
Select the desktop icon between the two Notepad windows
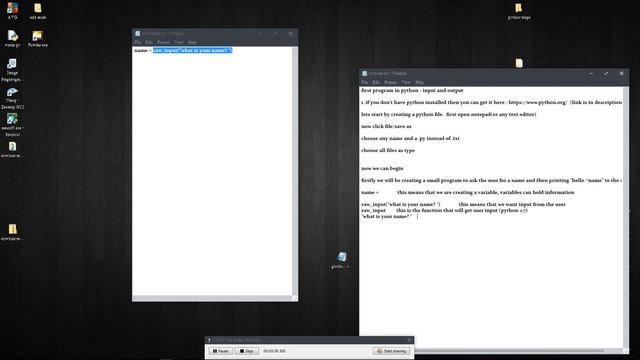coord(341,257)
